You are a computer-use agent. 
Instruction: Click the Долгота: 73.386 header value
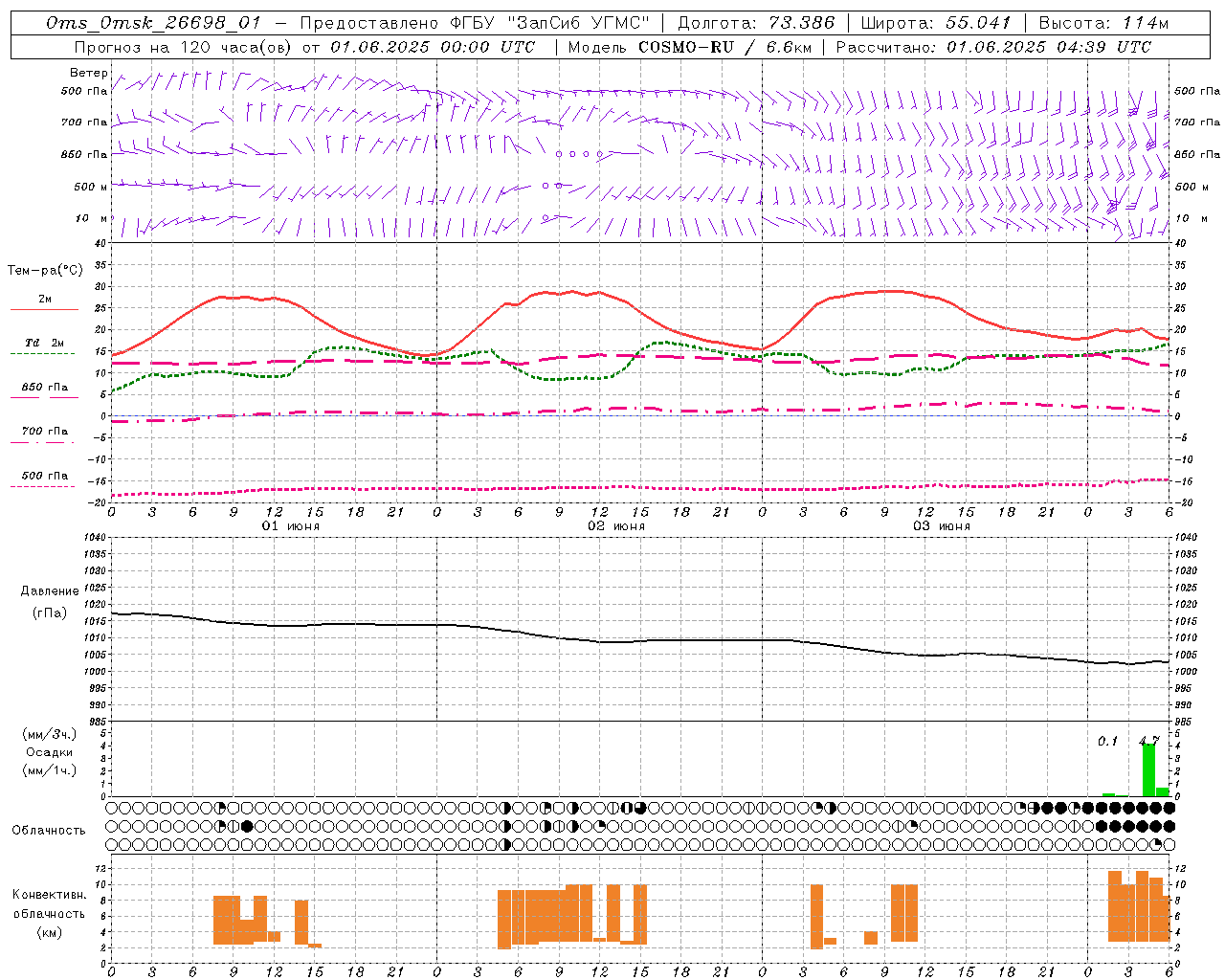pyautogui.click(x=756, y=23)
